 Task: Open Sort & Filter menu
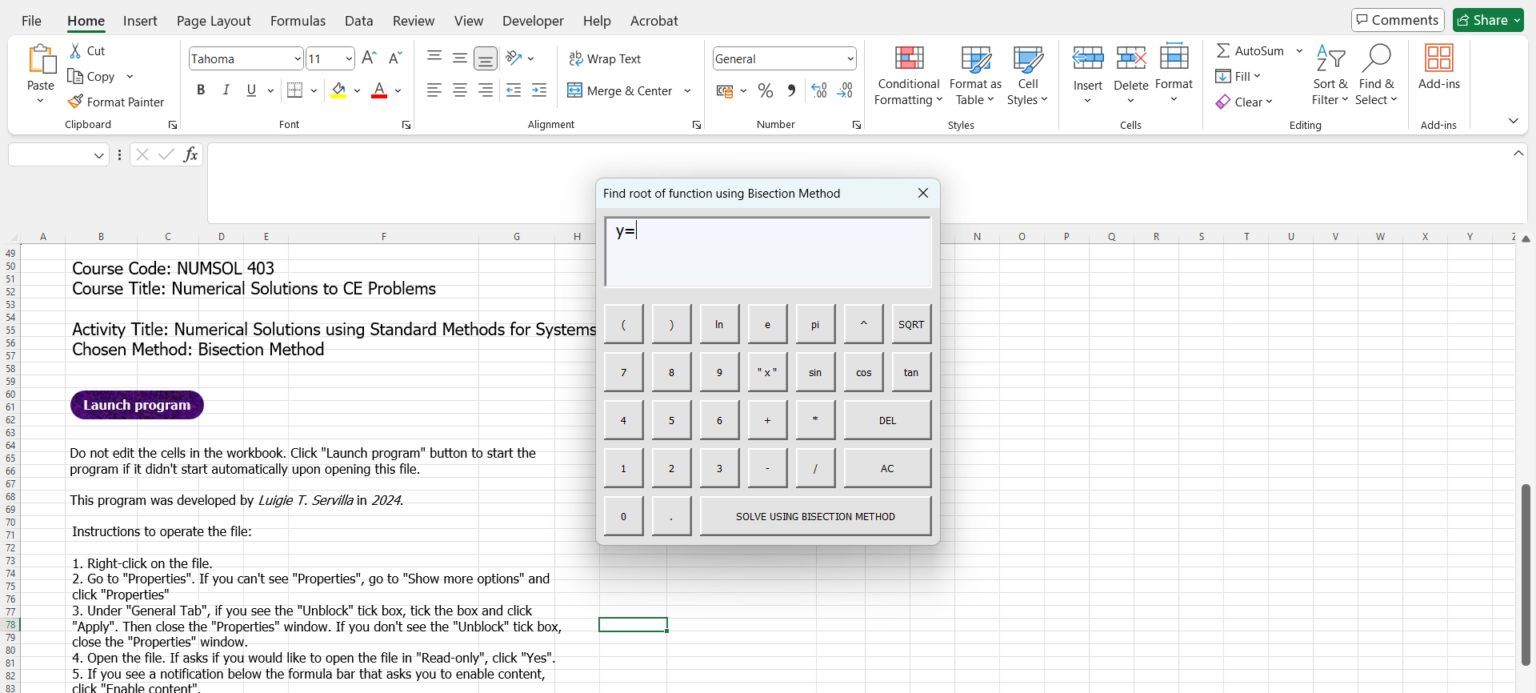coord(1330,75)
